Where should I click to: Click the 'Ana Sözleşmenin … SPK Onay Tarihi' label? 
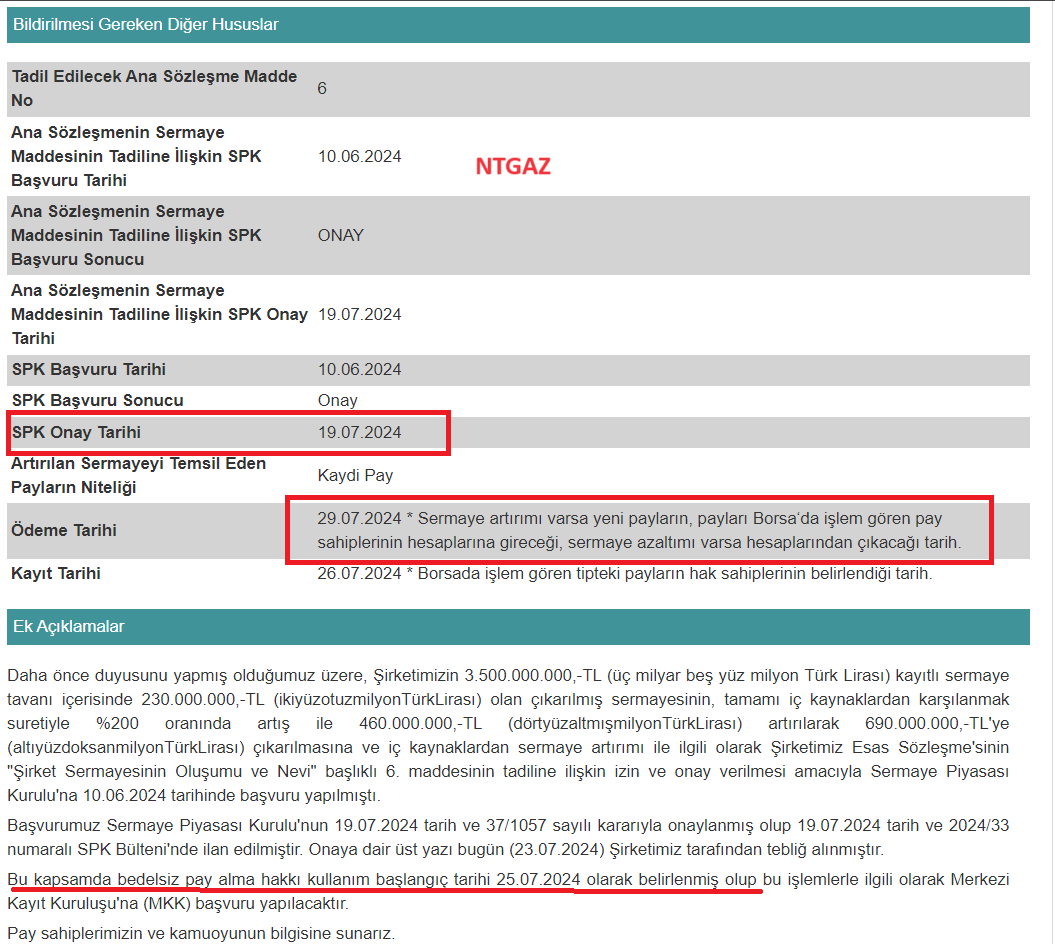coord(159,314)
